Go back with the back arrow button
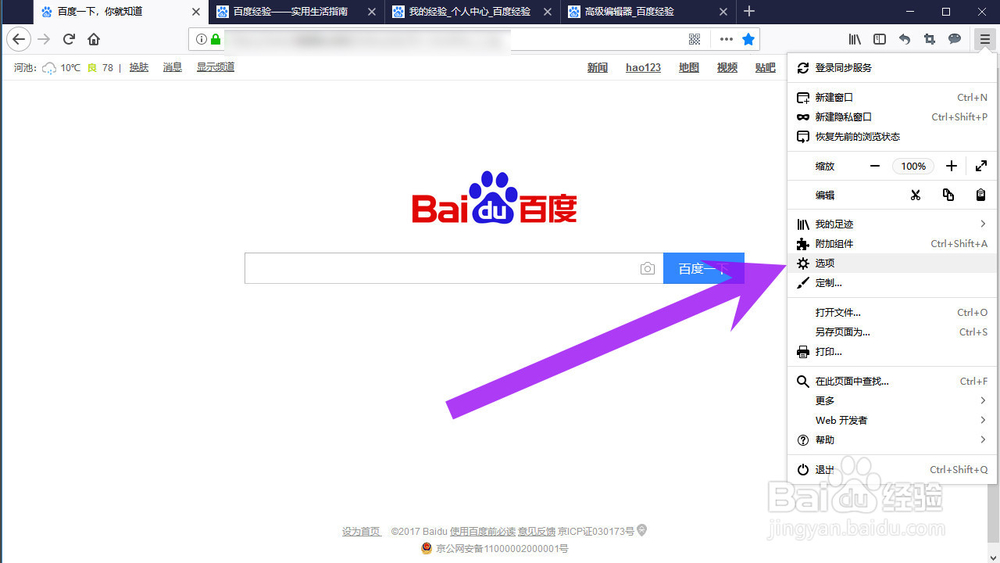The image size is (1000, 563). coord(19,40)
